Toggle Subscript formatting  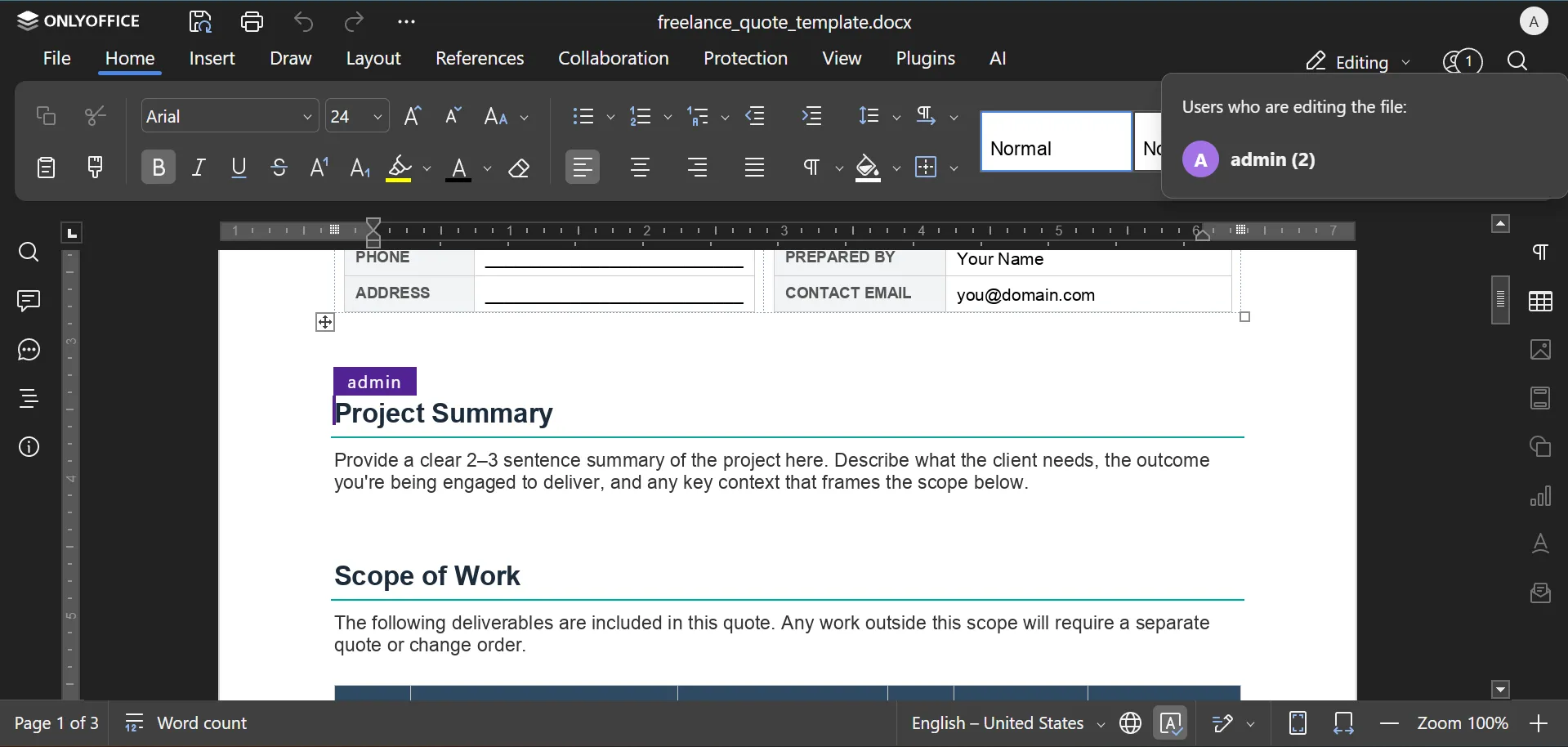tap(360, 168)
